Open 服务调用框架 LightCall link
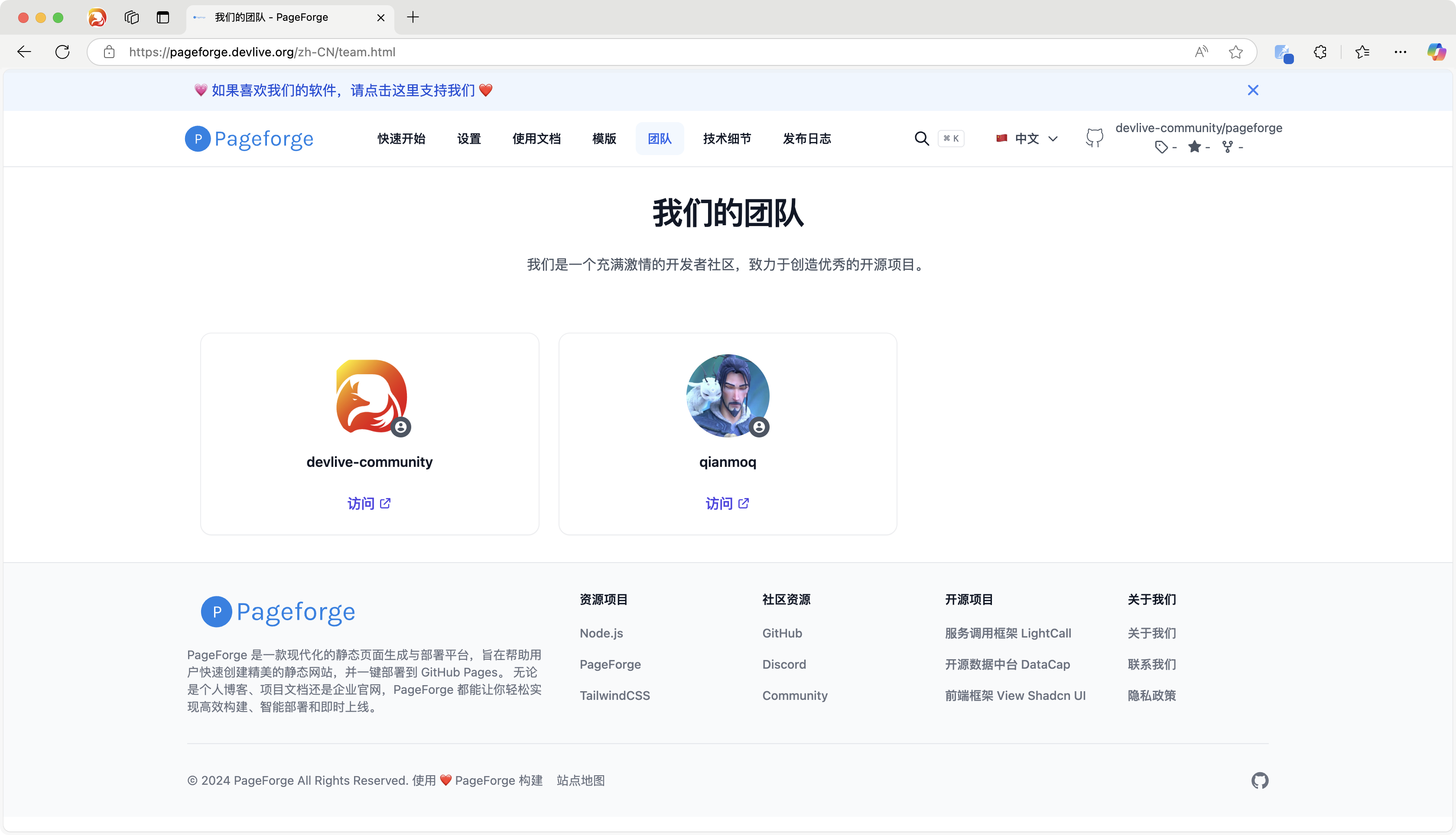This screenshot has width=1456, height=835. click(1007, 633)
